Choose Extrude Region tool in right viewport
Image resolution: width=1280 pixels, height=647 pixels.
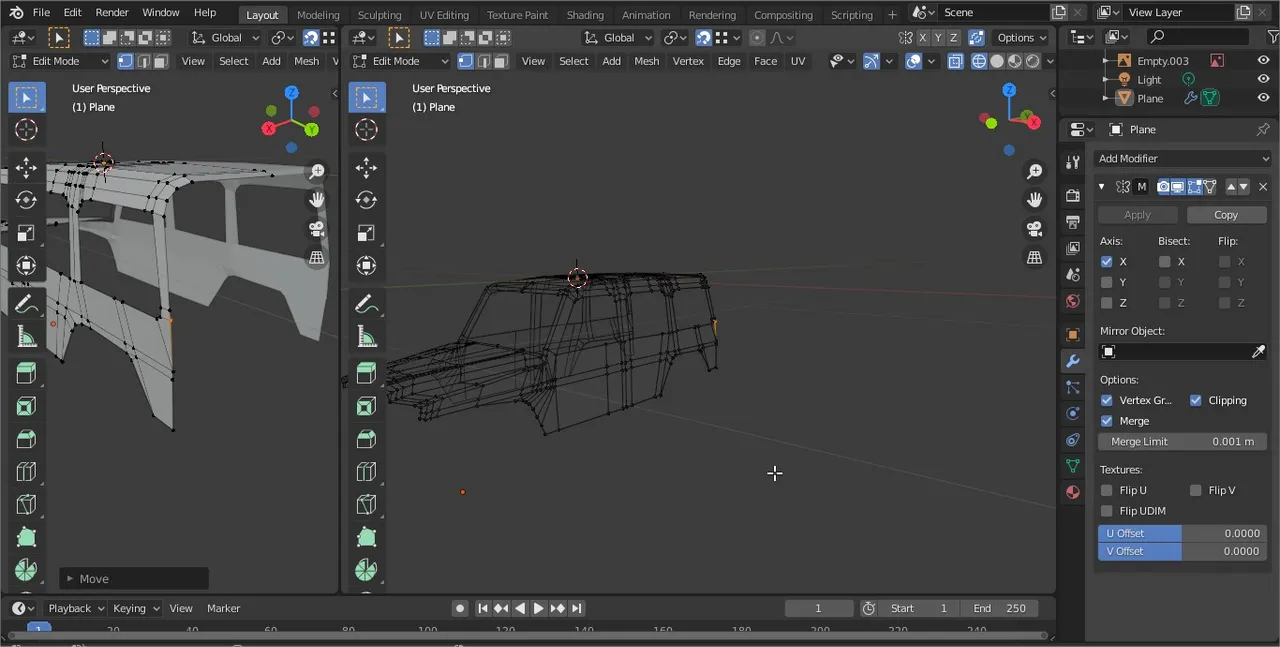366,375
